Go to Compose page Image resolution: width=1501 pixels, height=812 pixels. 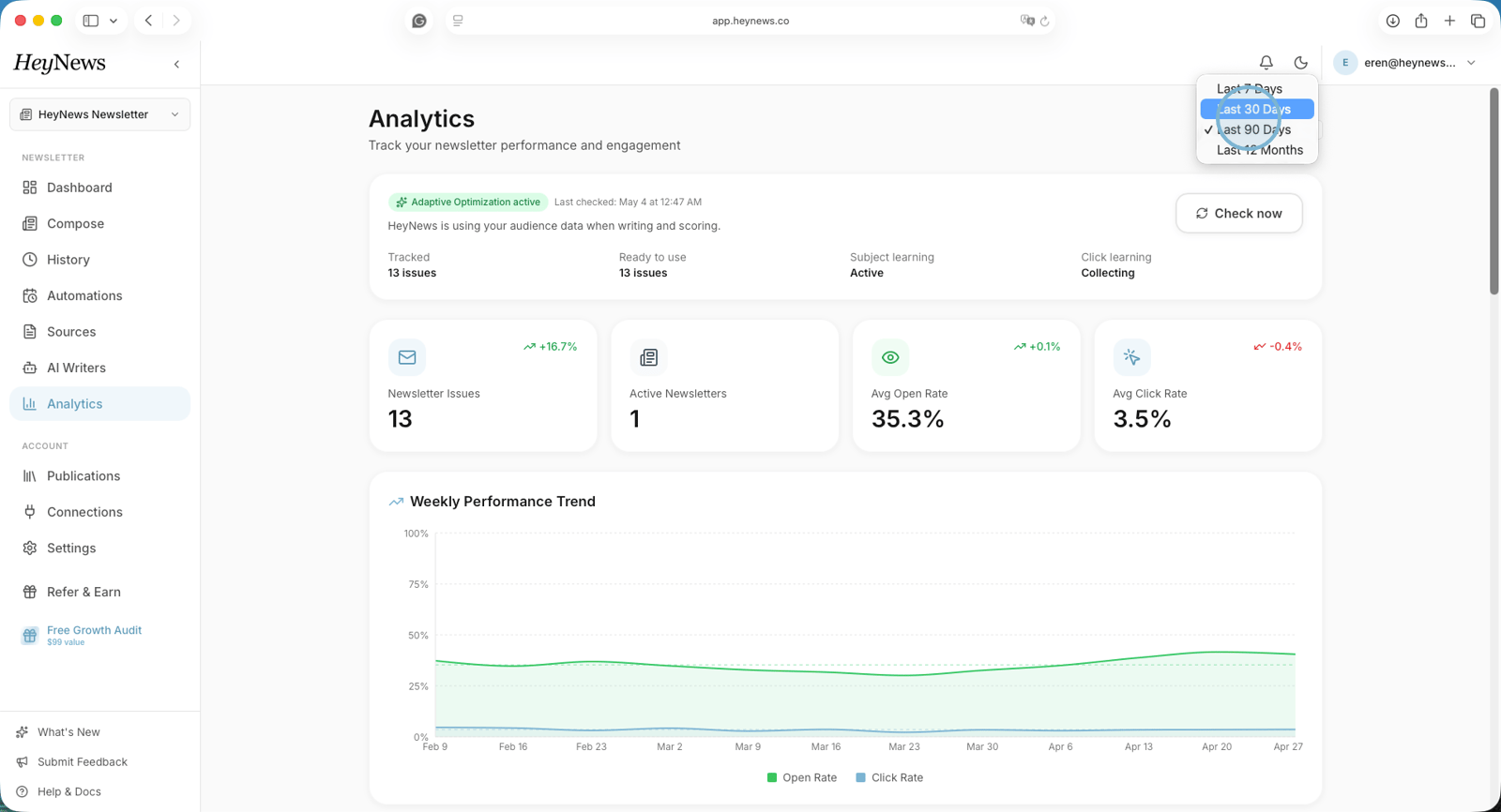click(x=99, y=223)
